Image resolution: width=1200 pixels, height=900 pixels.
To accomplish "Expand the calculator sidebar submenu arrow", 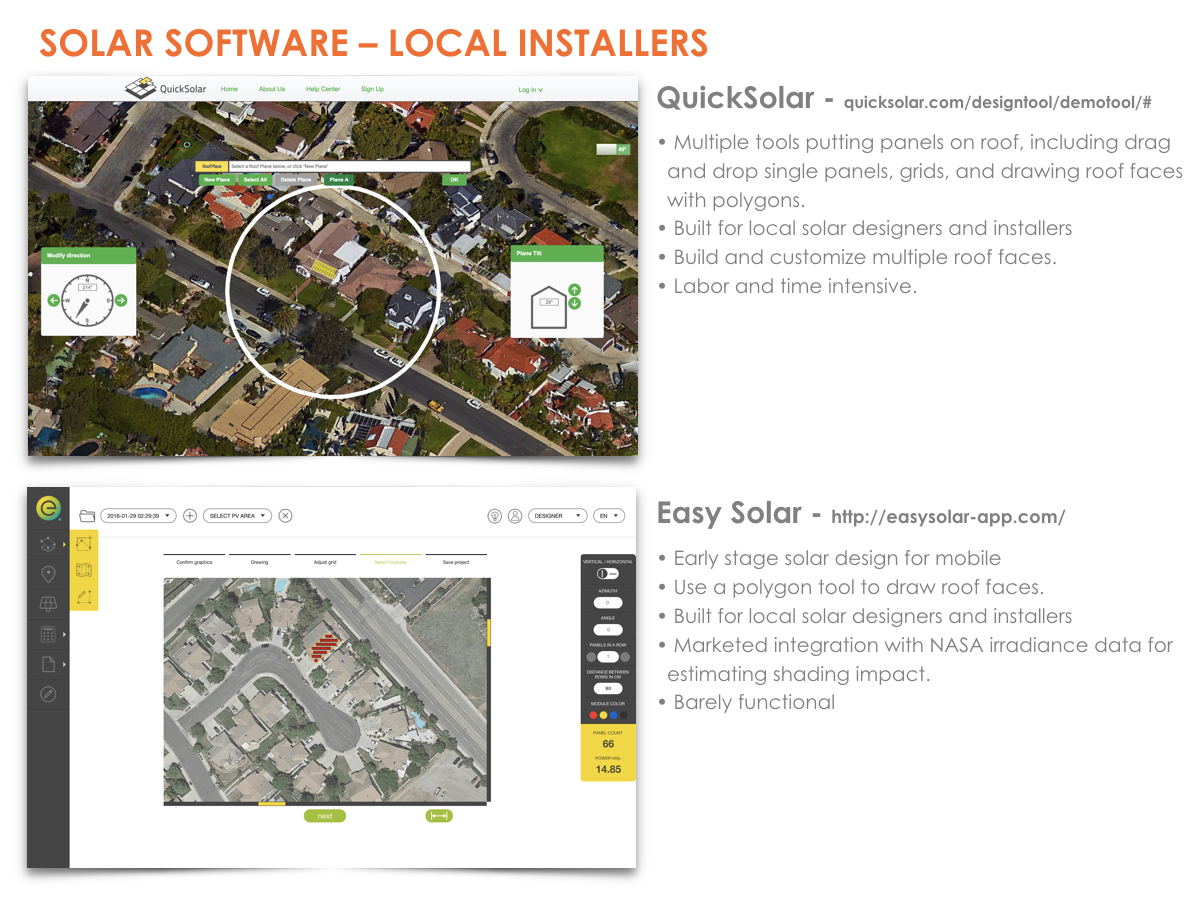I will pyautogui.click(x=63, y=634).
